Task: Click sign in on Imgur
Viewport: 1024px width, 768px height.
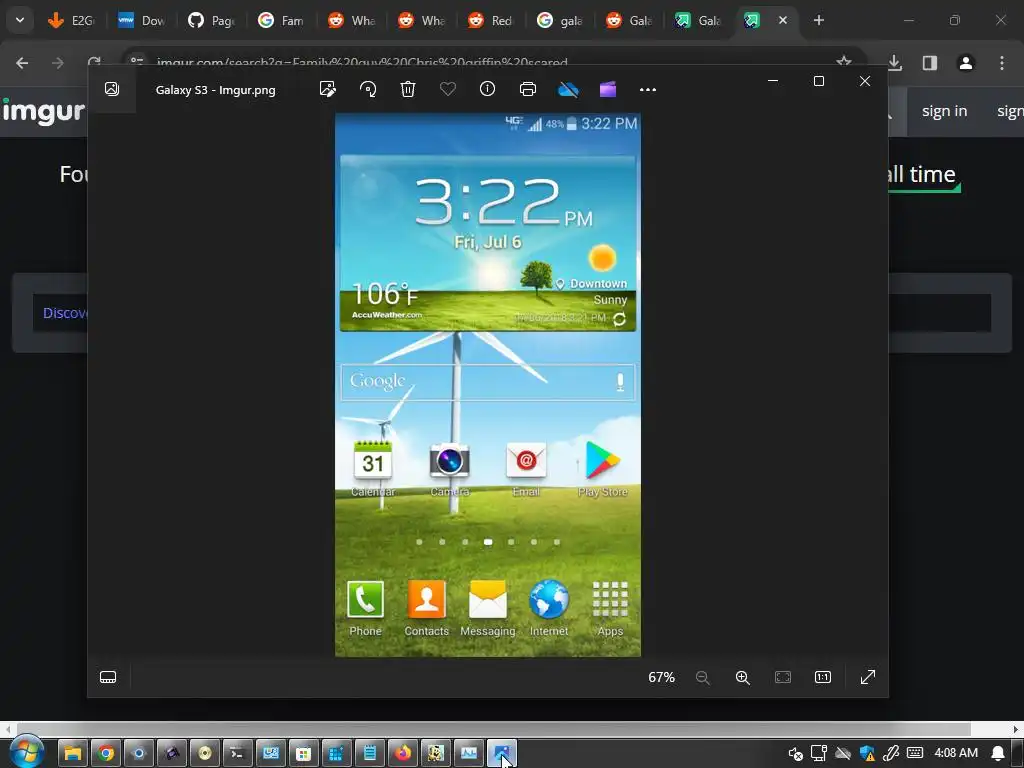Action: tap(944, 111)
